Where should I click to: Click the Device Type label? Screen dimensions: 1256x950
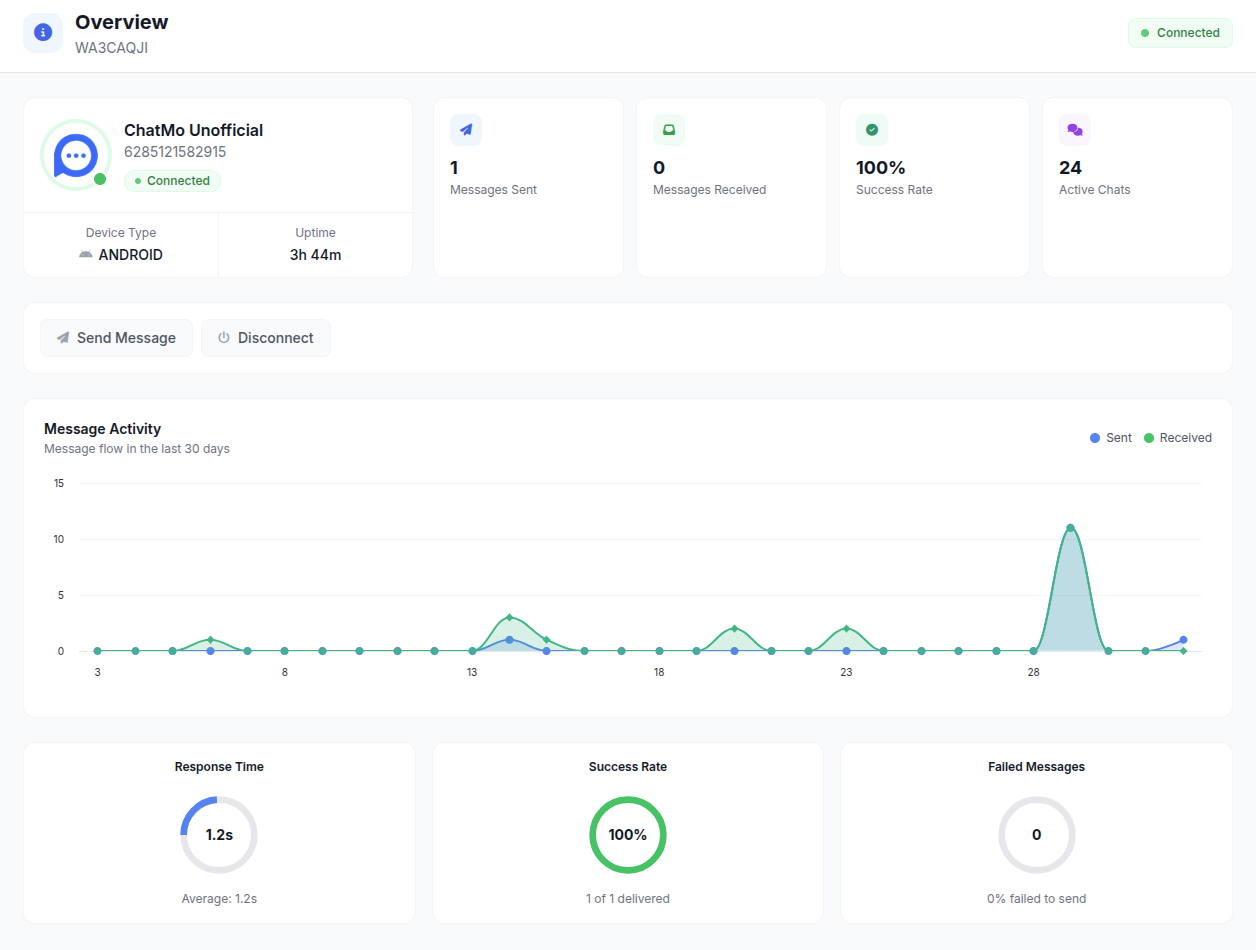[121, 233]
